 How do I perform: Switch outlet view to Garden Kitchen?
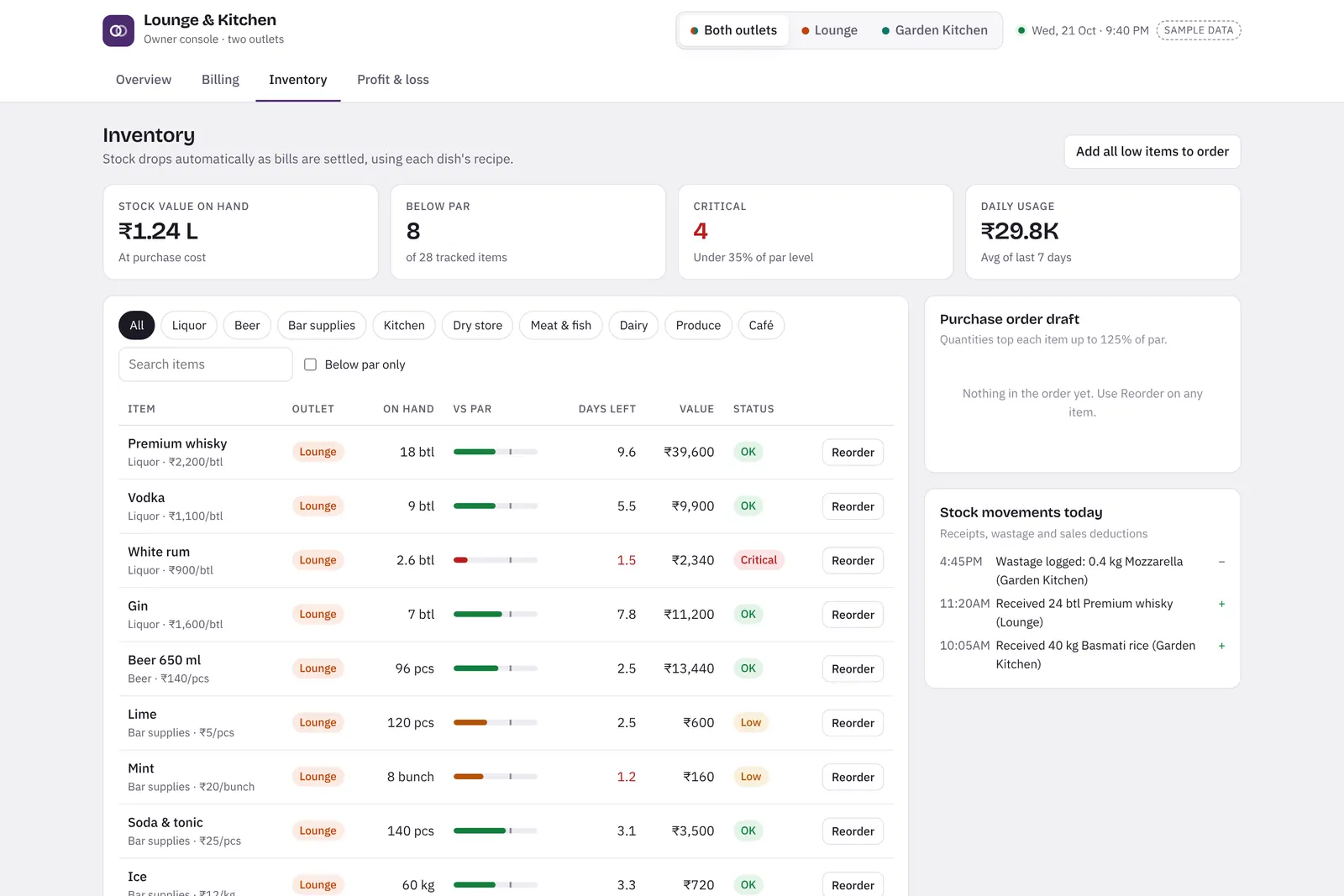click(934, 30)
